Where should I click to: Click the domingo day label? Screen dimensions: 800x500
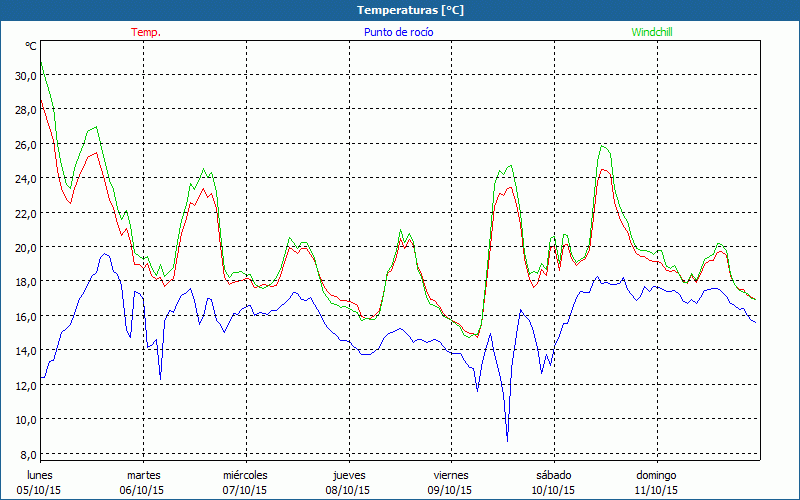[656, 475]
